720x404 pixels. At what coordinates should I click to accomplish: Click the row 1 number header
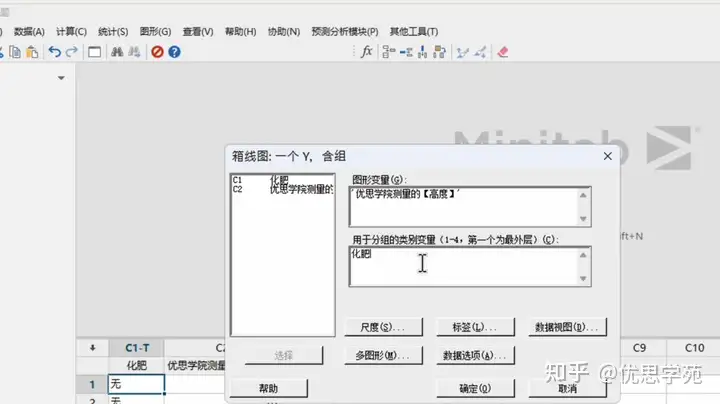point(92,384)
